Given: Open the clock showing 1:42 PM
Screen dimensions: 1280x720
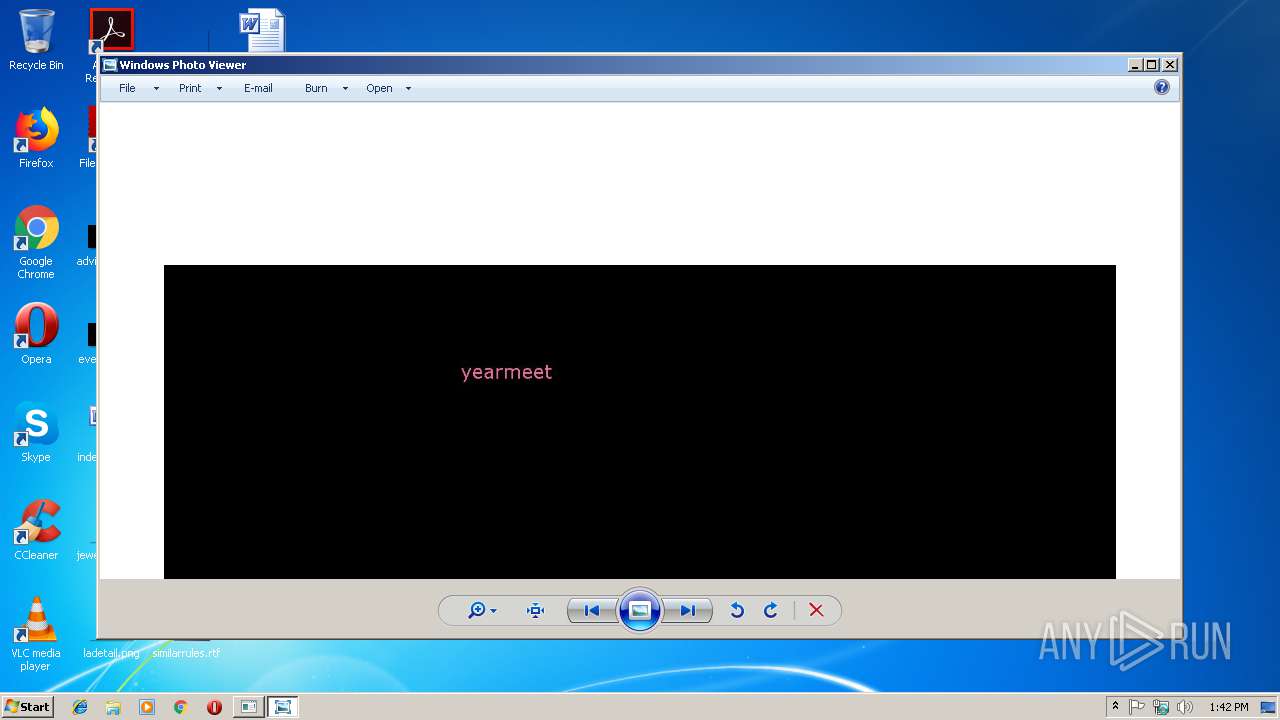Looking at the screenshot, I should pos(1228,707).
